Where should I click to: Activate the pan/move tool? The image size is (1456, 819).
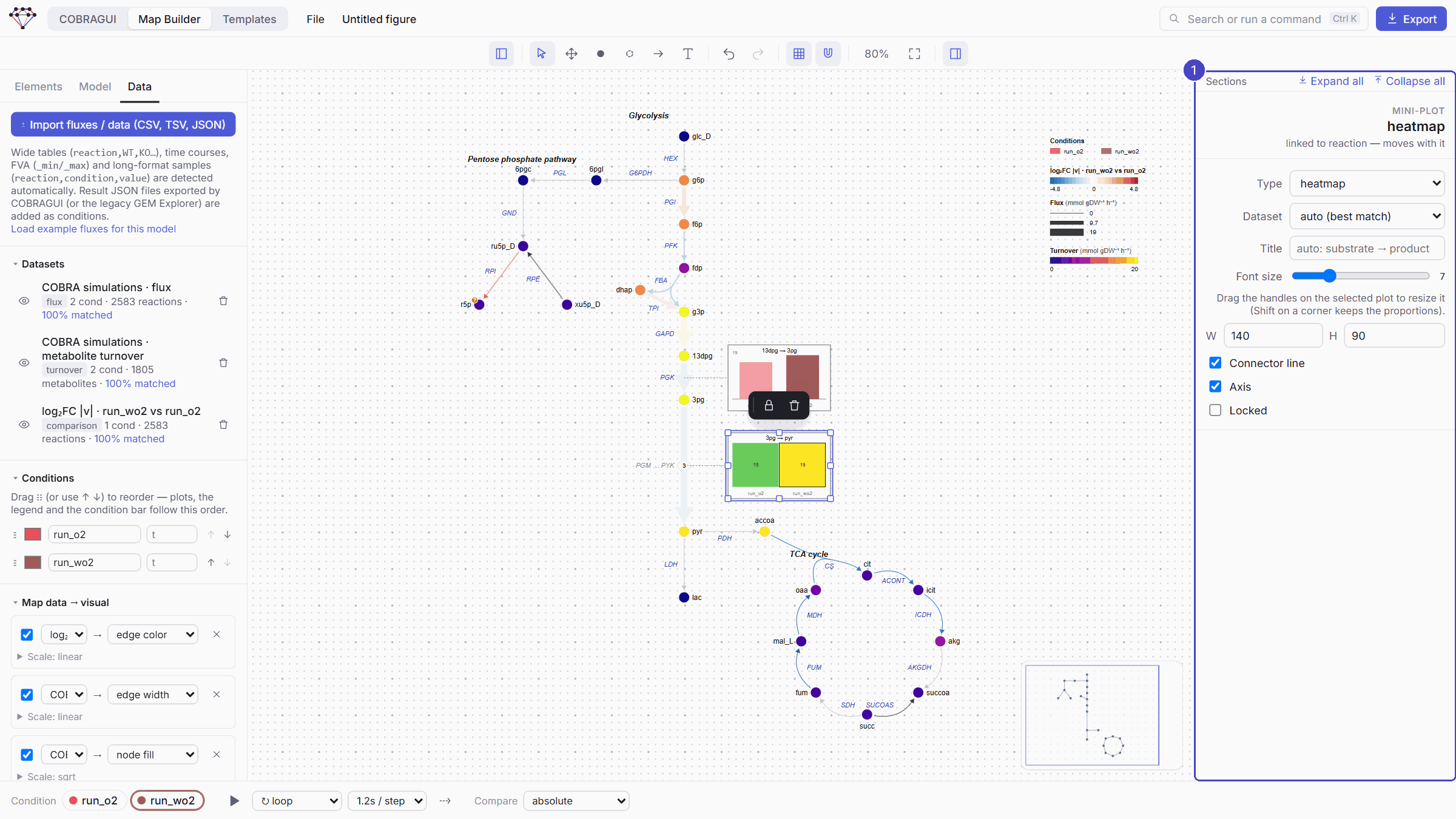click(571, 54)
